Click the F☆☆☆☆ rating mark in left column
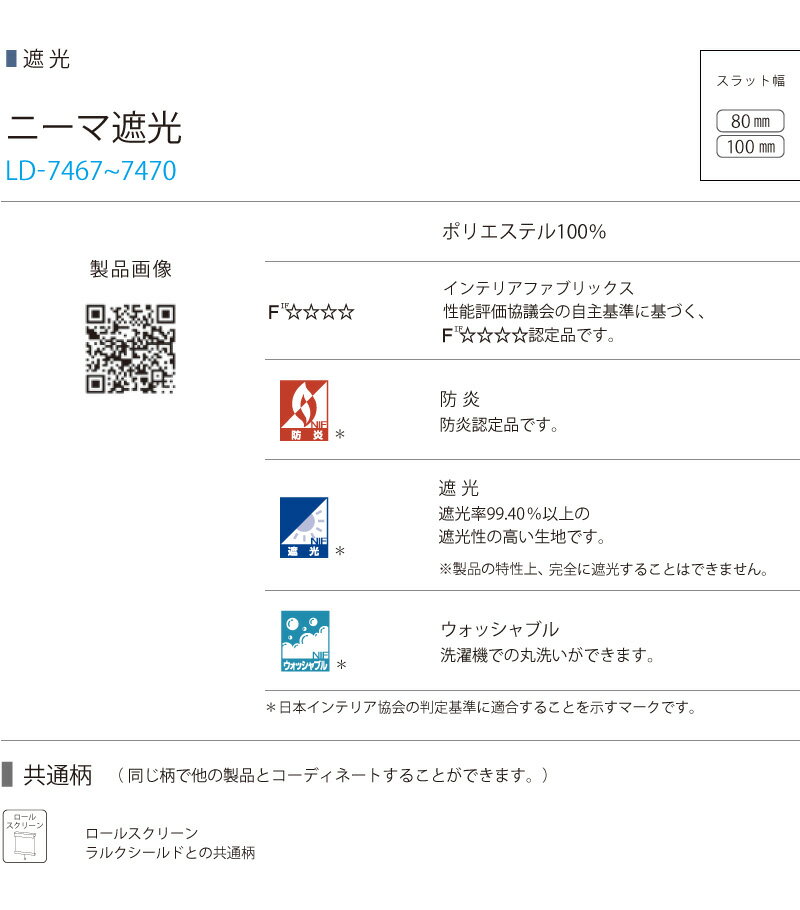The width and height of the screenshot is (800, 910). tap(311, 312)
